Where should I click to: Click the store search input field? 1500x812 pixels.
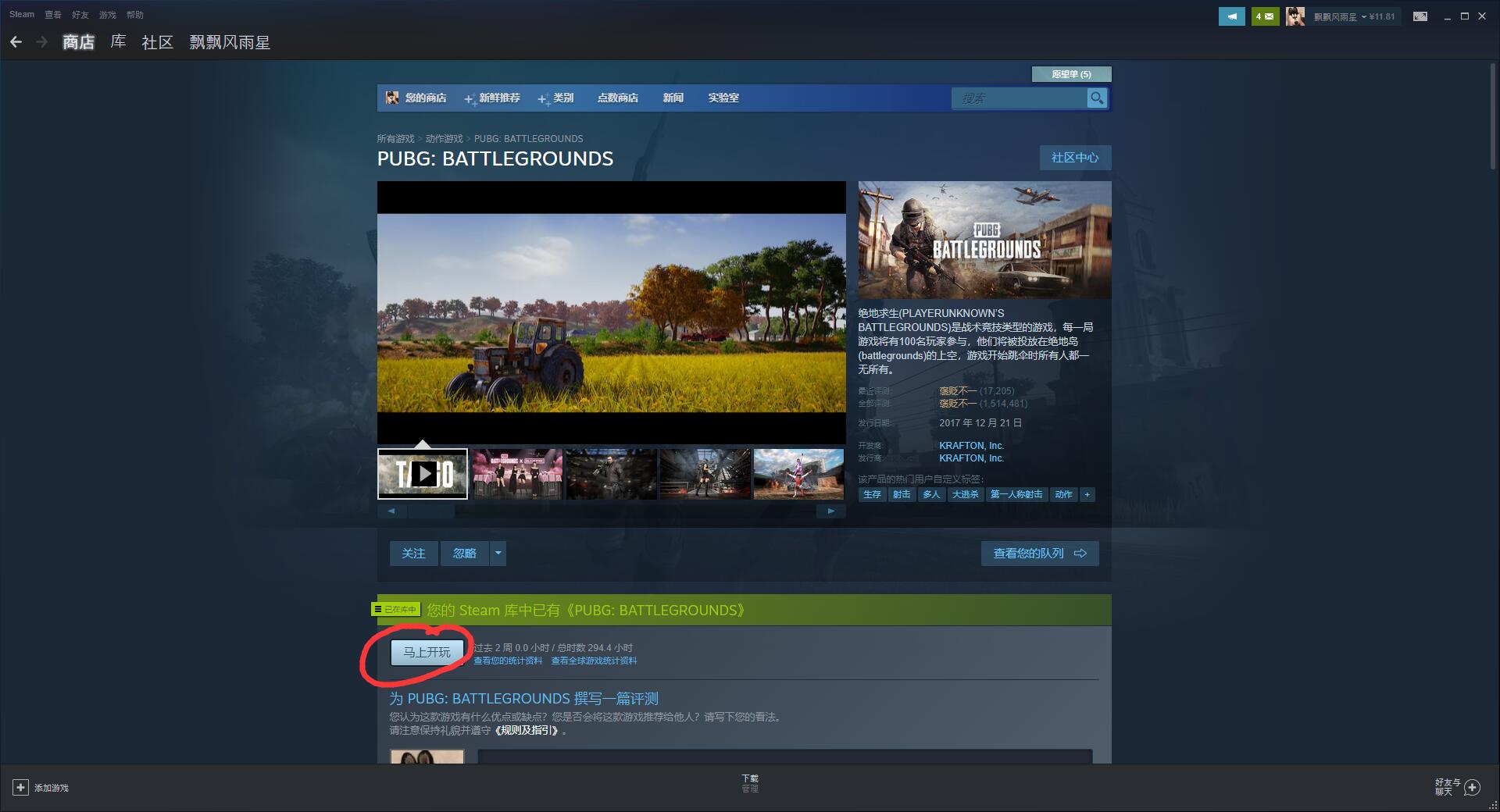1019,98
